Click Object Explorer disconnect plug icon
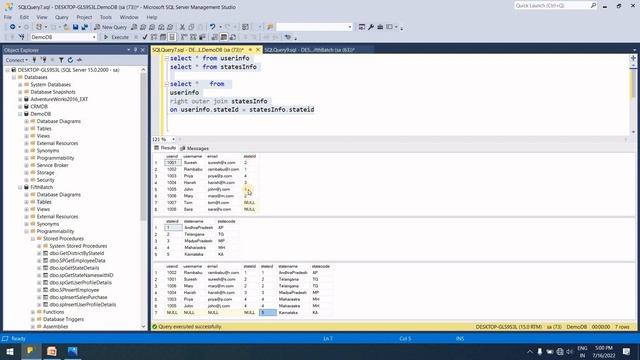This screenshot has width=640, height=360. (43, 60)
